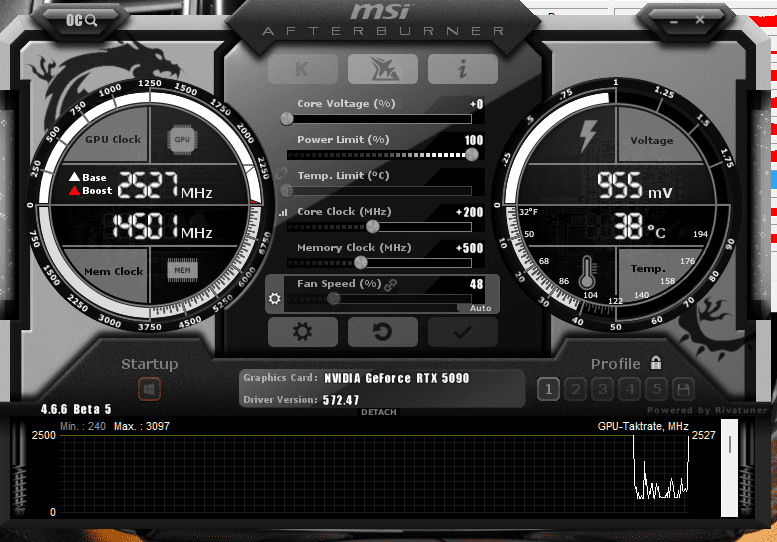Close the Afterburner window

(700, 20)
